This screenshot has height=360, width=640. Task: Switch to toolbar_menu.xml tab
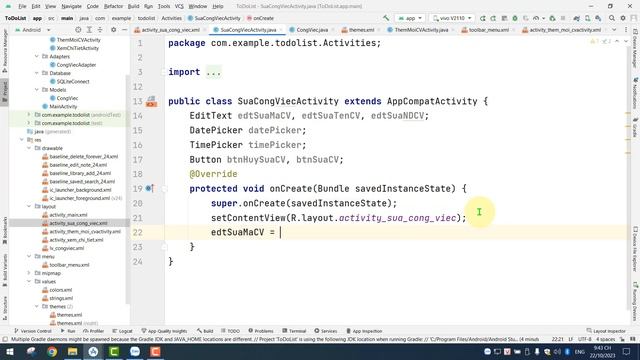(485, 30)
